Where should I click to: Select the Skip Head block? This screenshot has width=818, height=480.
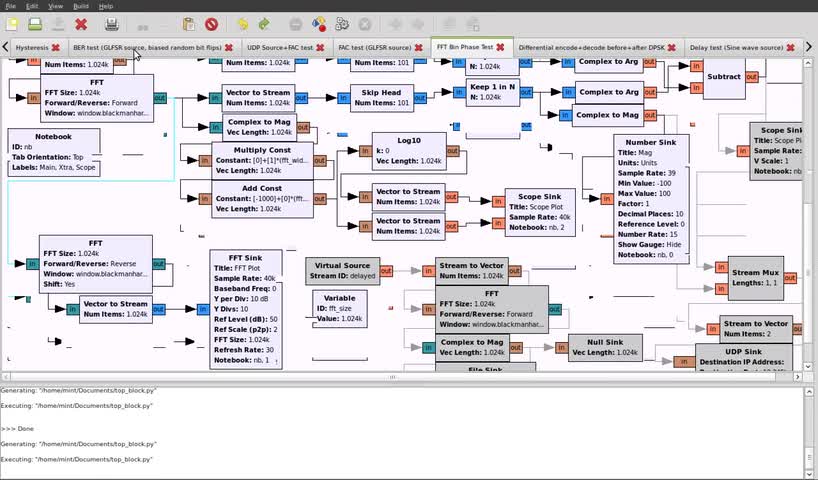(x=381, y=98)
